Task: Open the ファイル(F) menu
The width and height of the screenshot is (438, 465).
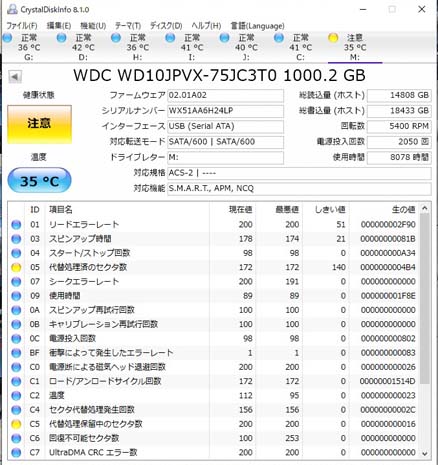Action: pyautogui.click(x=22, y=26)
